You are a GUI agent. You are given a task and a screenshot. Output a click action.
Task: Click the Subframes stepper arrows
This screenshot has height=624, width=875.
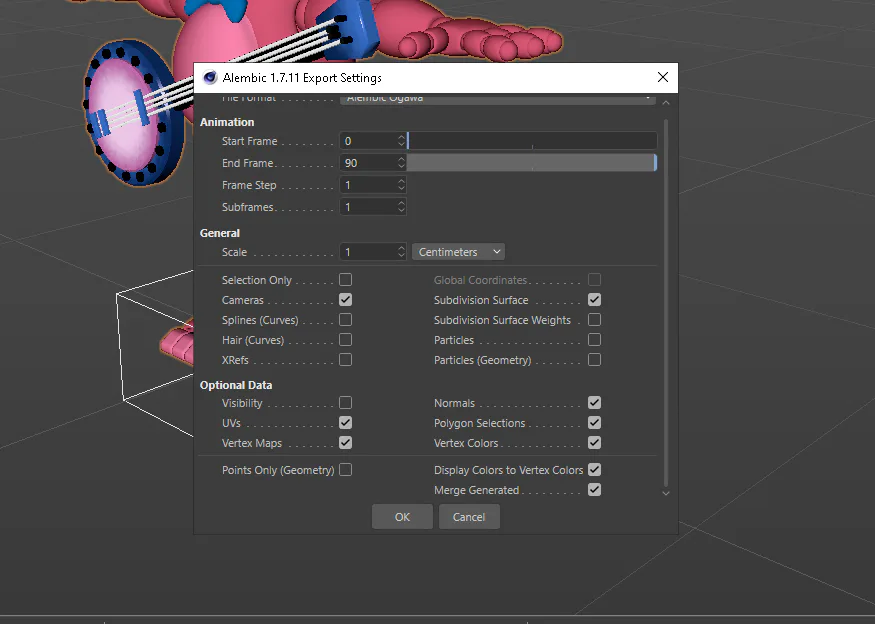click(401, 207)
